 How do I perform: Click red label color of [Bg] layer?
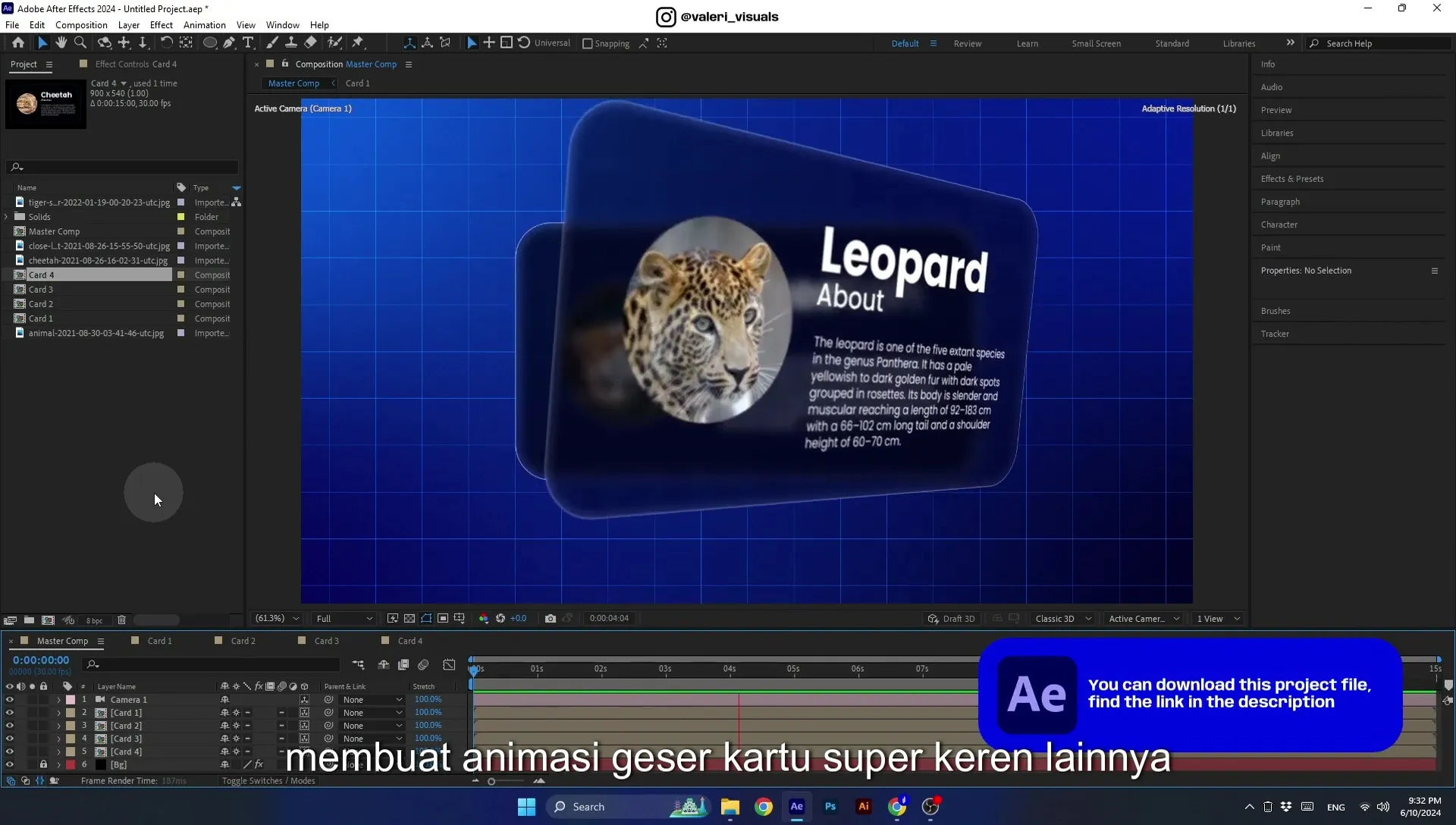71,764
